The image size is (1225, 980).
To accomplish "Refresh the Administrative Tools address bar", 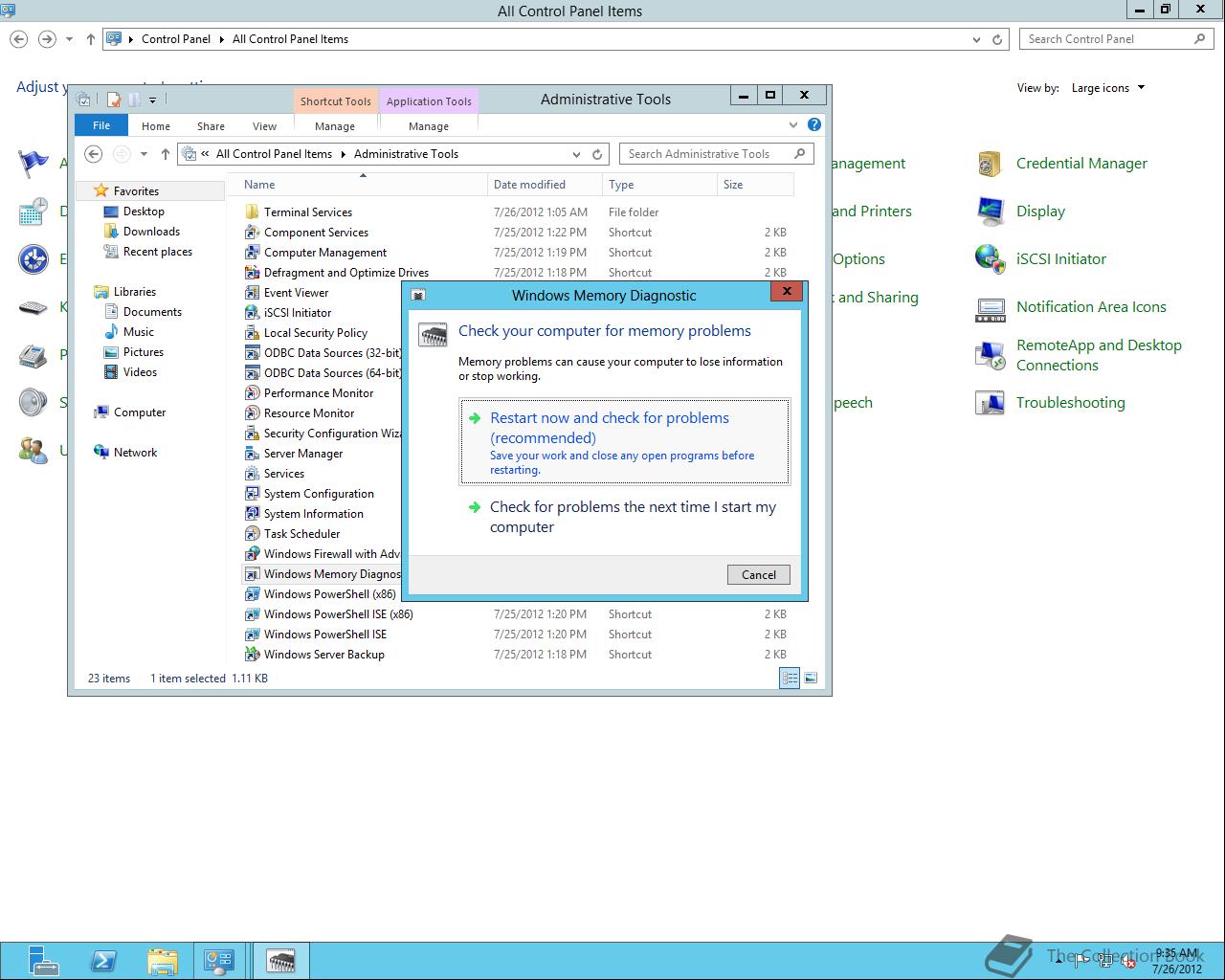I will (597, 154).
